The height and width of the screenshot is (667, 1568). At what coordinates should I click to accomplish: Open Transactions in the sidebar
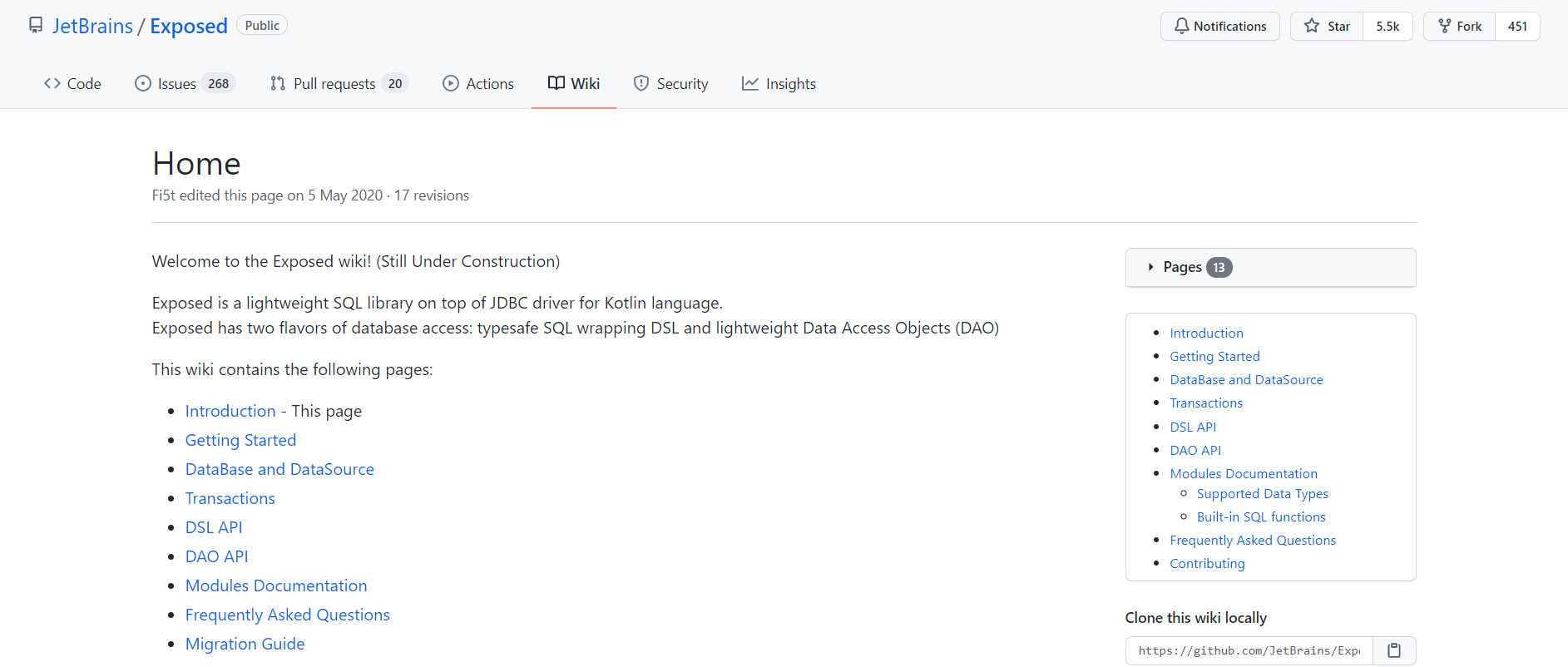(x=1206, y=403)
